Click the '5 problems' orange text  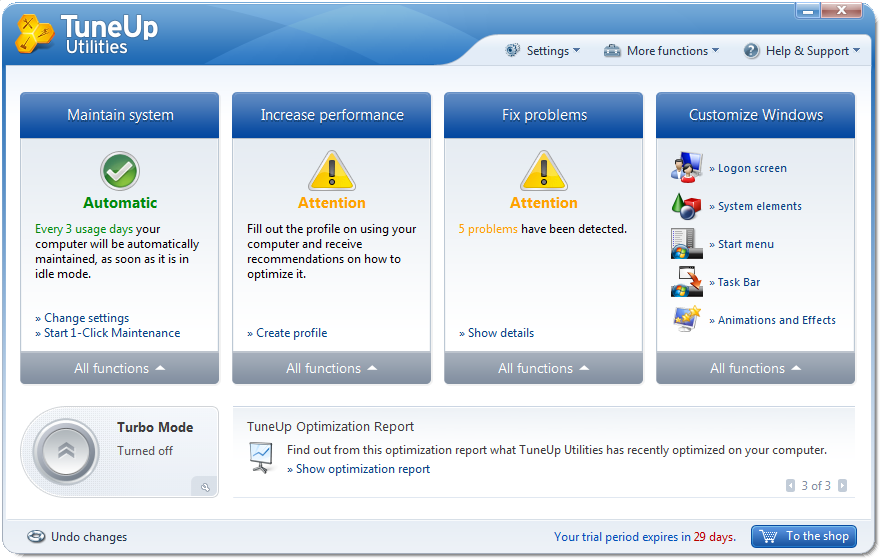pyautogui.click(x=488, y=229)
